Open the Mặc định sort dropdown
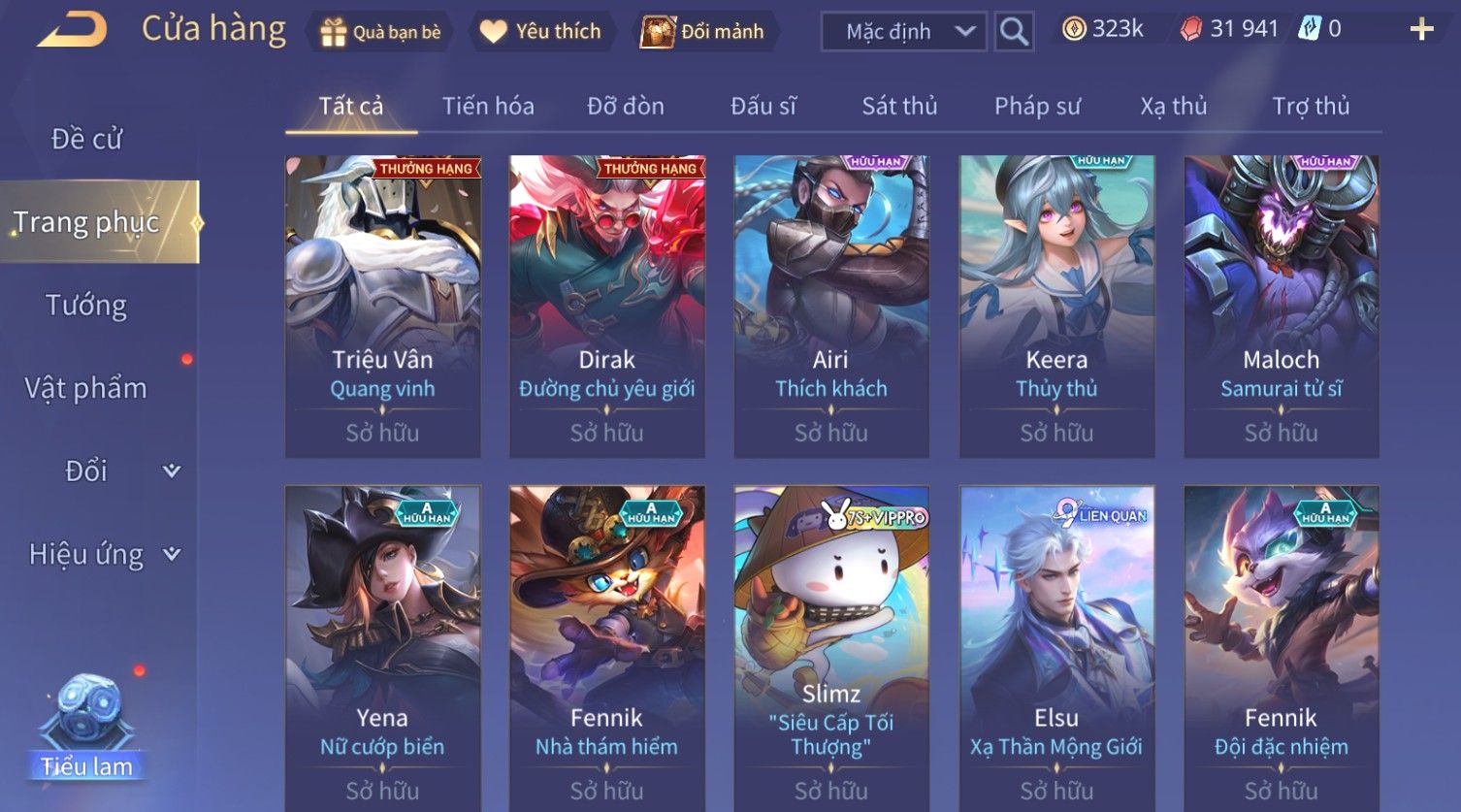This screenshot has width=1461, height=812. (x=904, y=32)
